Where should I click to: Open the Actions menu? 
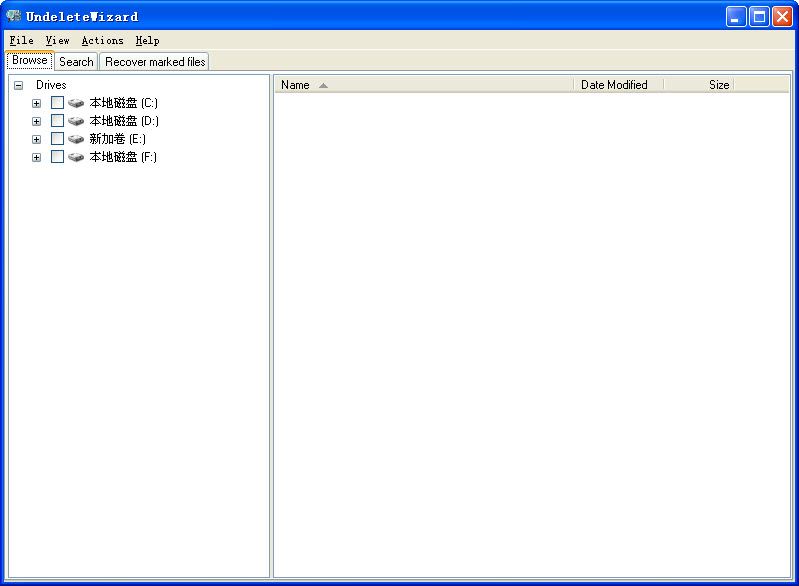102,41
